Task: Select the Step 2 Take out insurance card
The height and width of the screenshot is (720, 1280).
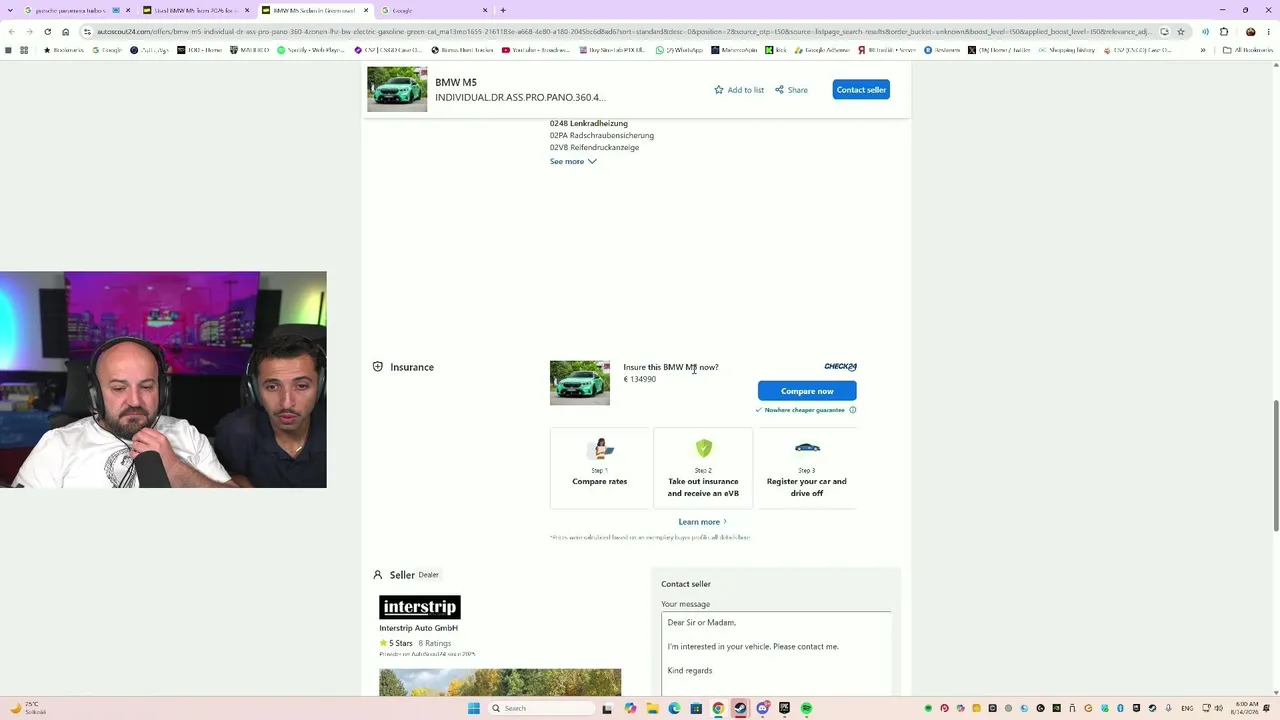Action: click(703, 468)
